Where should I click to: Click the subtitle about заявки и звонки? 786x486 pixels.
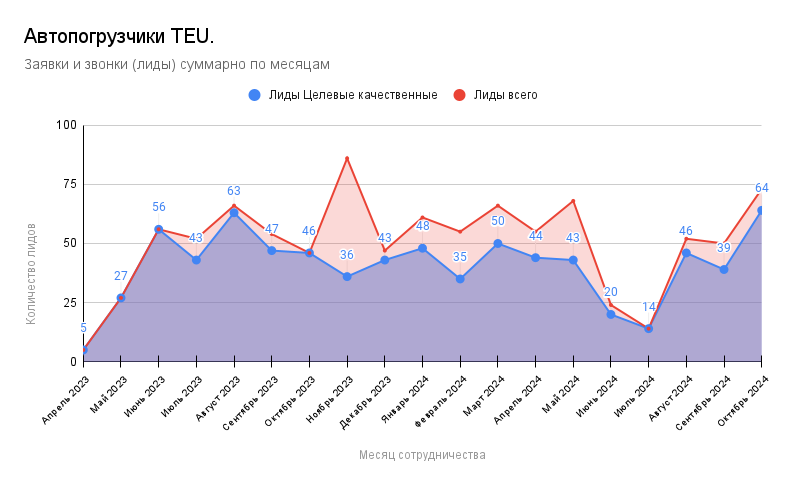pos(177,64)
